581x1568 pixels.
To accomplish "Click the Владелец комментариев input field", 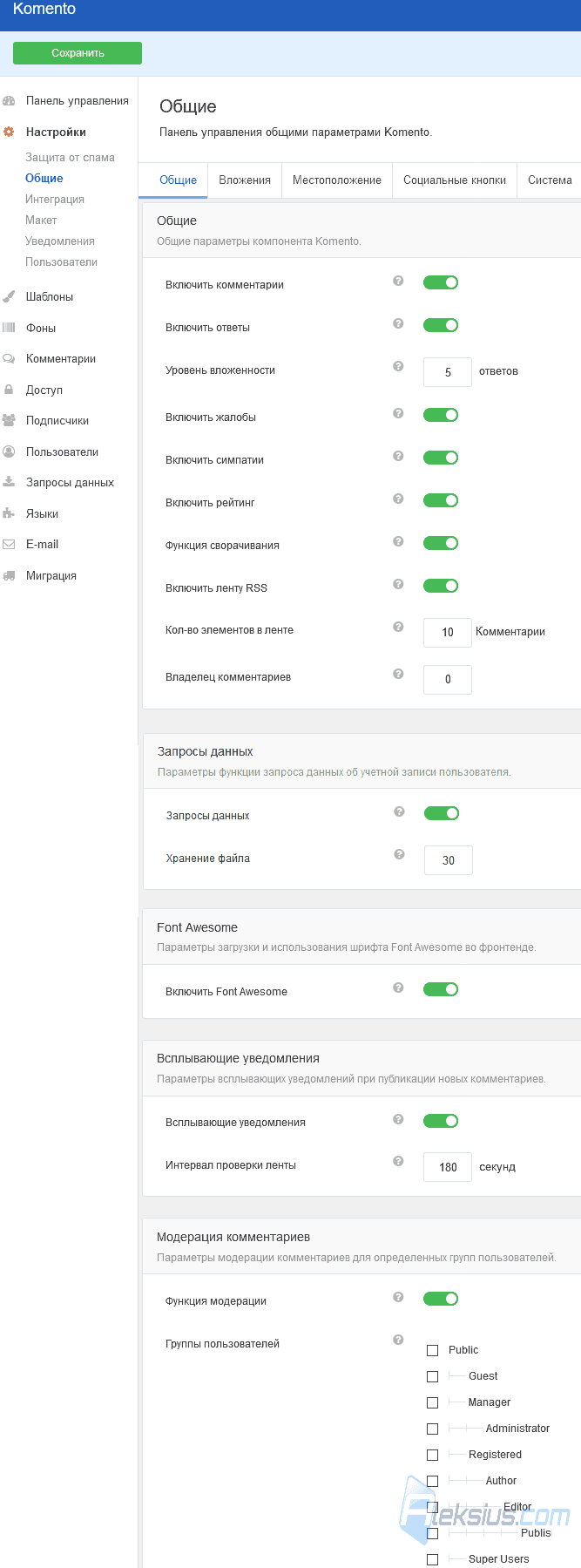I will (448, 680).
